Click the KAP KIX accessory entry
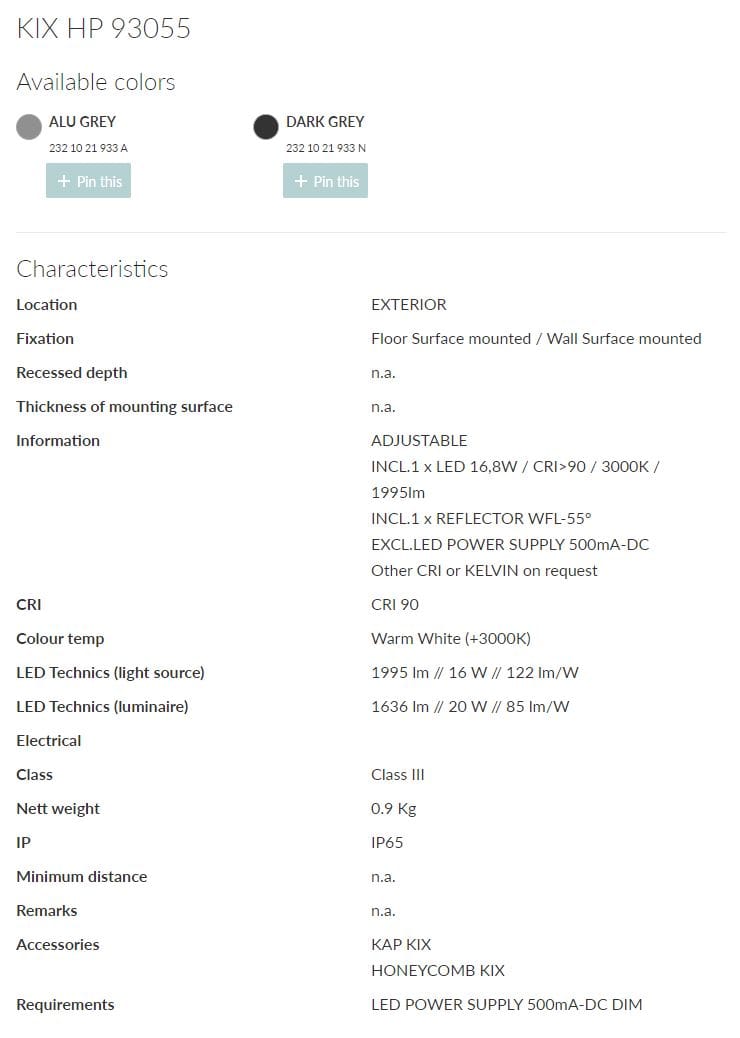The height and width of the screenshot is (1038, 740). [401, 944]
